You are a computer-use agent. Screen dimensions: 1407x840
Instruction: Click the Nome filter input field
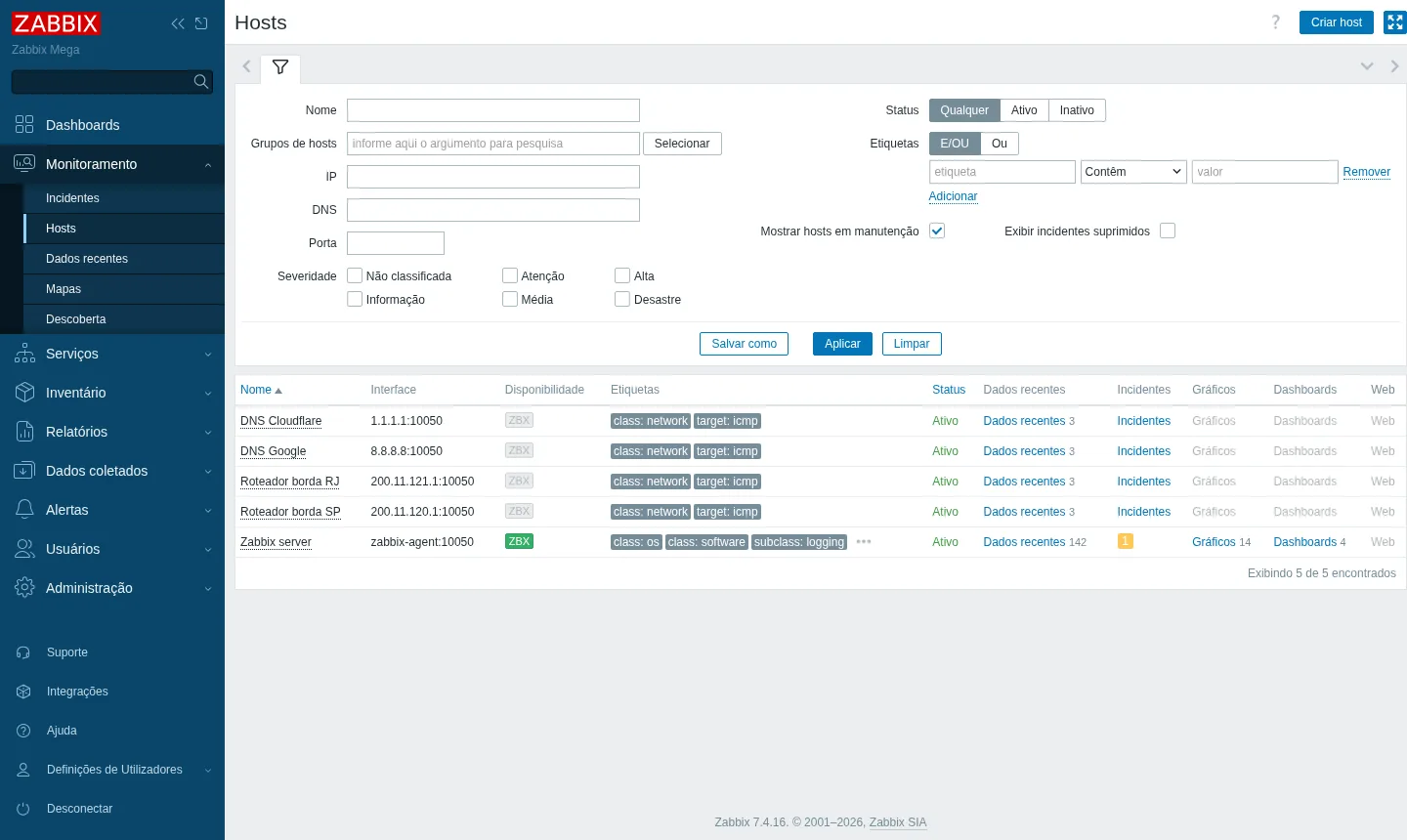(493, 110)
